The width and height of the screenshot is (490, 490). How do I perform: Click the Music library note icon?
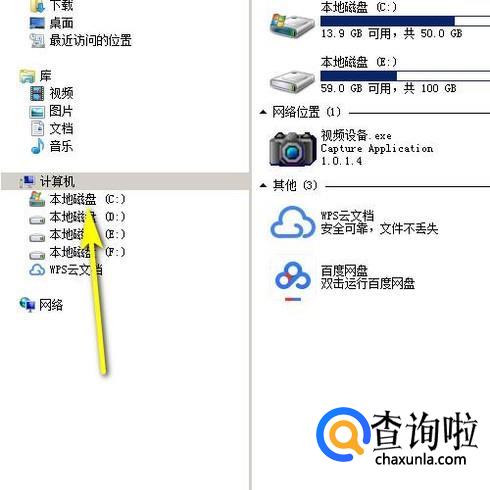coord(37,146)
